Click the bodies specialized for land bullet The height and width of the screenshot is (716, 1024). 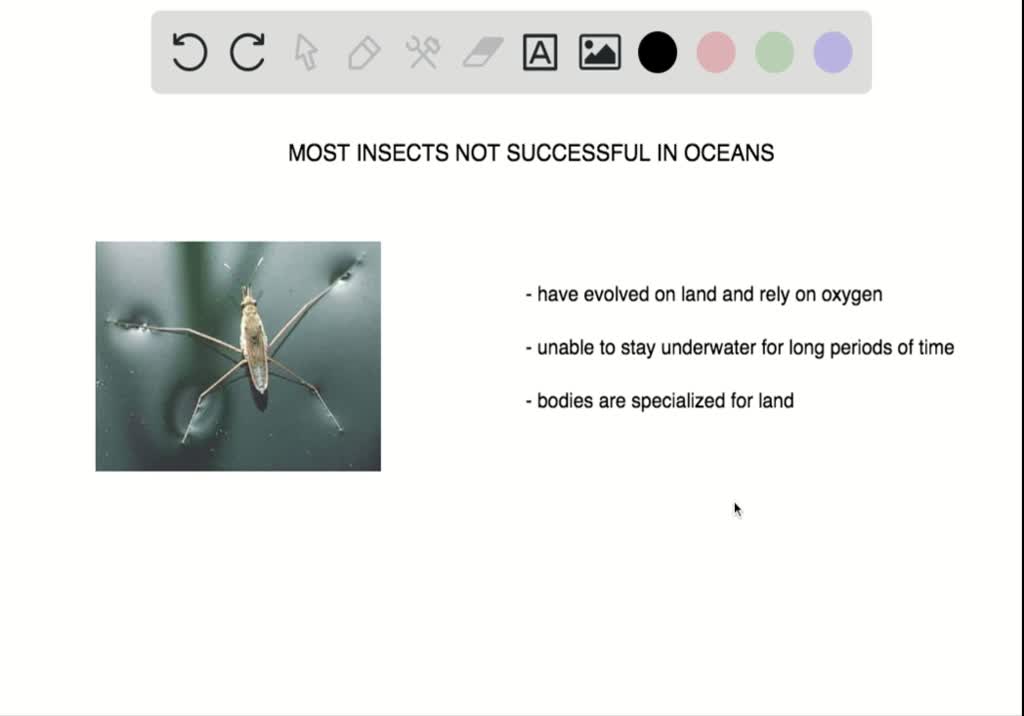click(x=656, y=400)
